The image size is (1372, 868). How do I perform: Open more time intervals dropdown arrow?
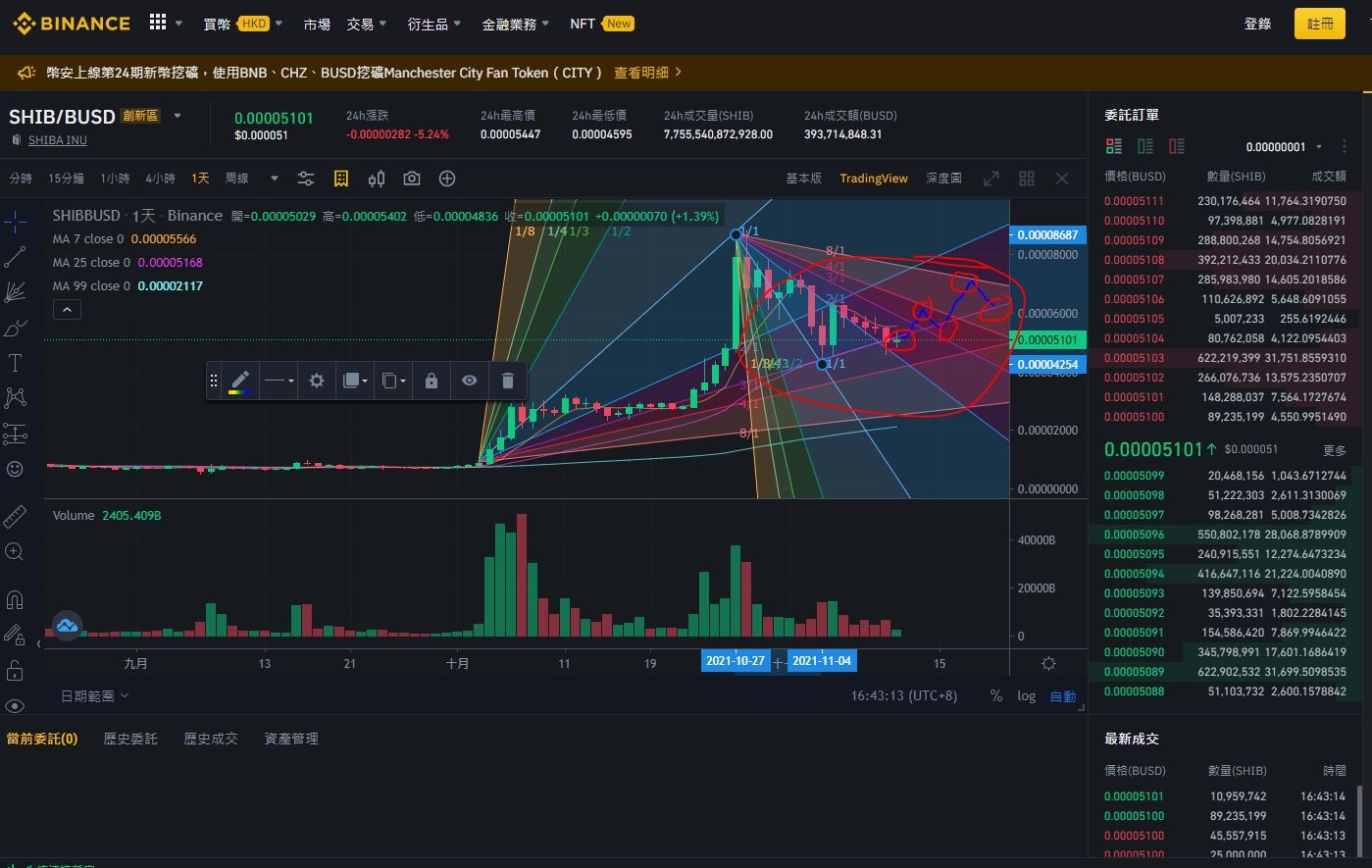(x=275, y=179)
